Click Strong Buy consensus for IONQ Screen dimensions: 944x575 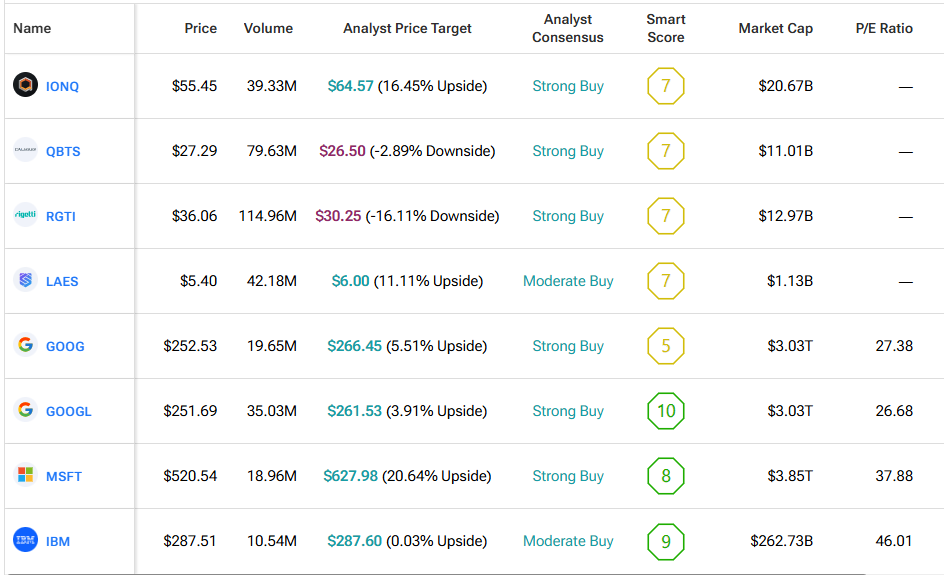point(567,86)
